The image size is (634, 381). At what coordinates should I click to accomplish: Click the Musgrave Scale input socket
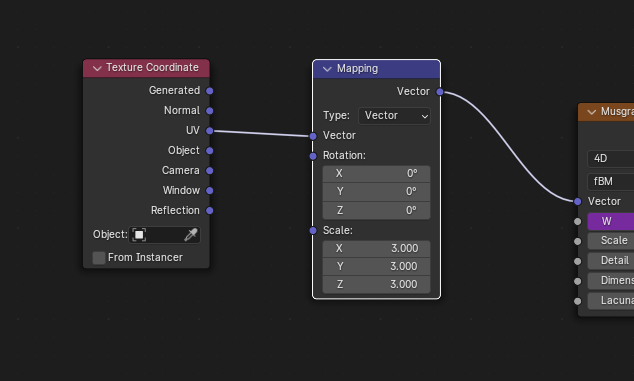578,241
